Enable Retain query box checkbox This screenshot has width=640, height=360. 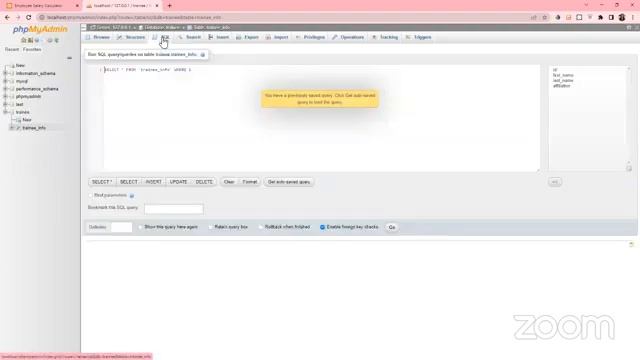(x=211, y=227)
